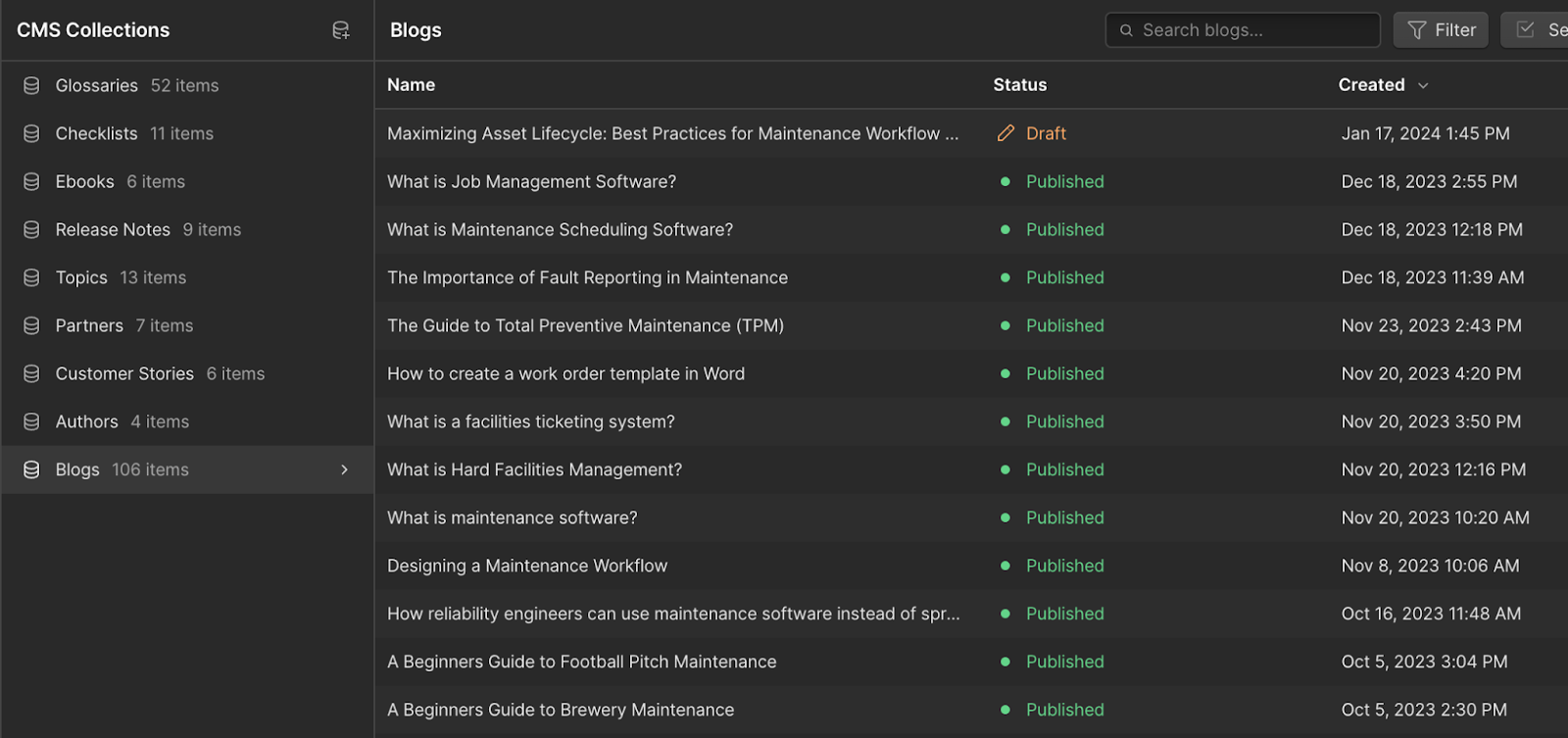This screenshot has width=1568, height=738.
Task: Focus the Search blogs input field
Action: tap(1254, 30)
